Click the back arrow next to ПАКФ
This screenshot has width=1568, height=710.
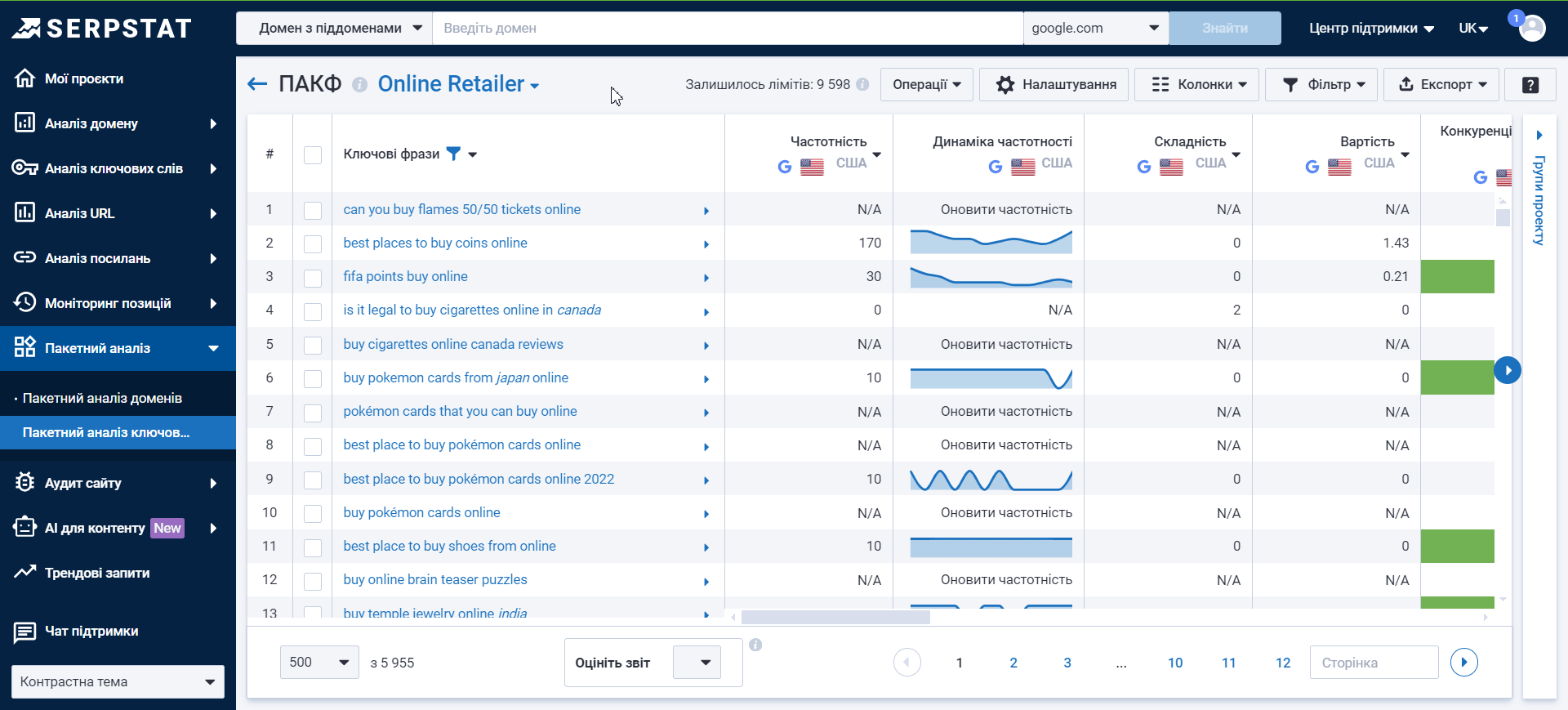[x=257, y=84]
